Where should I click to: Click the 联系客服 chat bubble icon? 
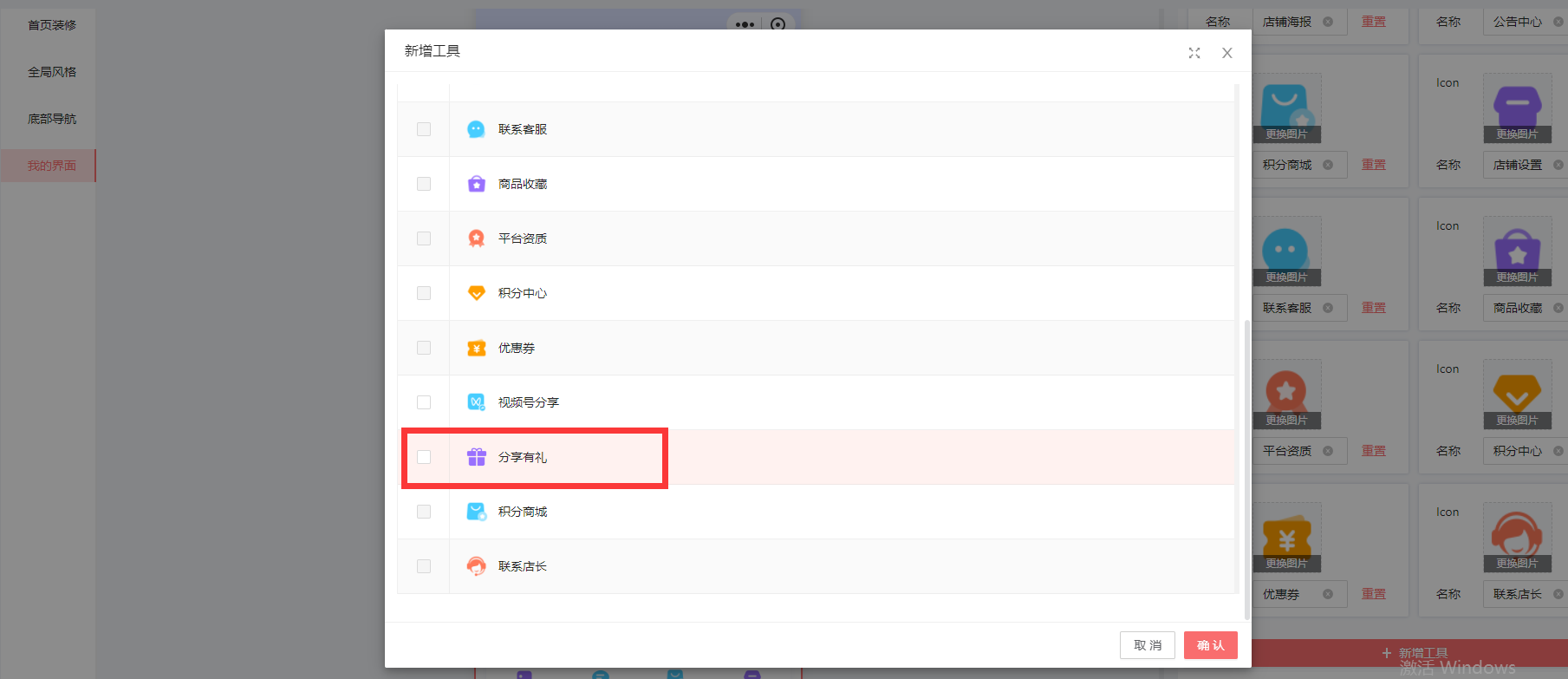(x=476, y=129)
